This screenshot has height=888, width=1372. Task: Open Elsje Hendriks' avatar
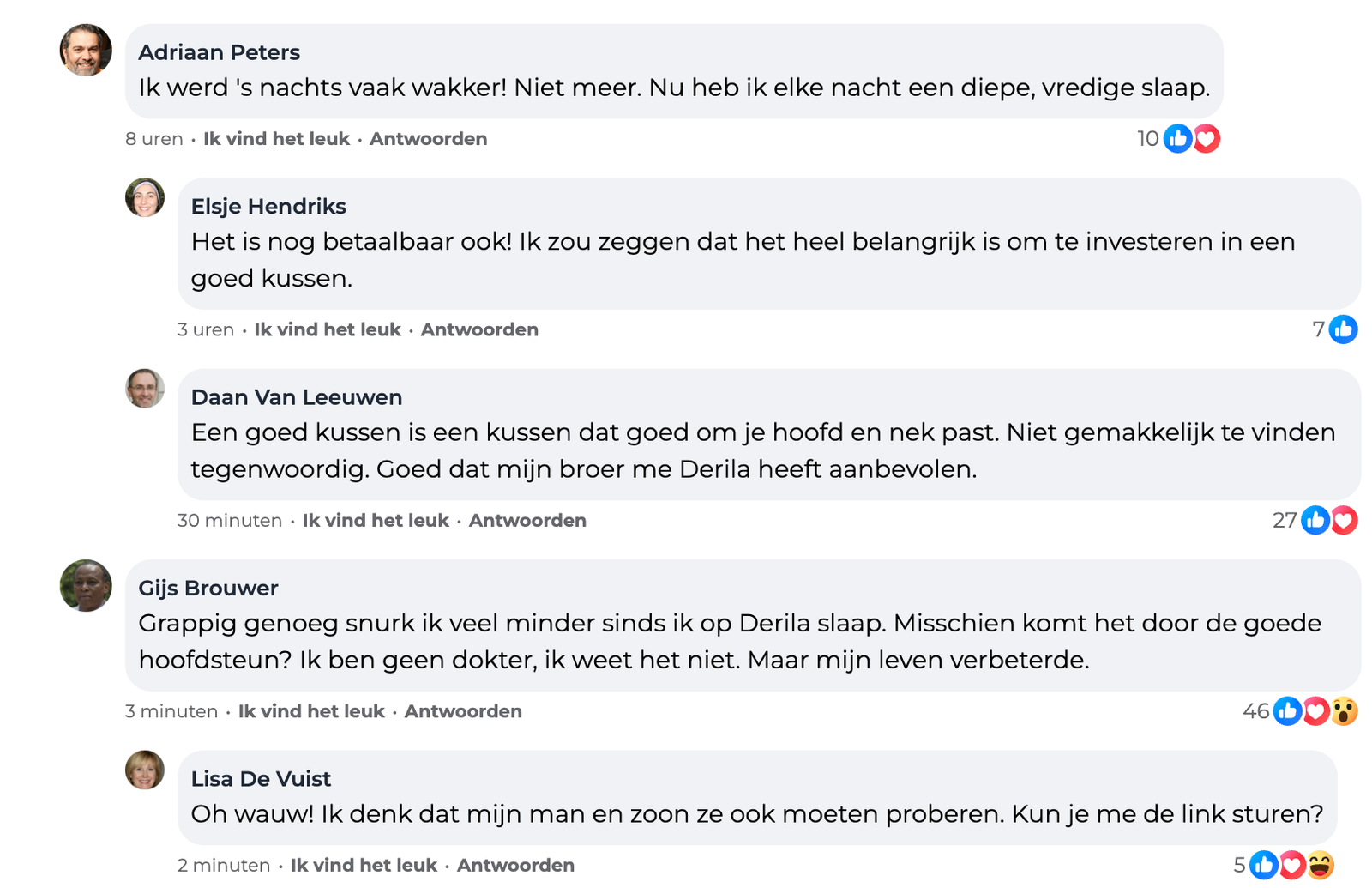coord(145,197)
